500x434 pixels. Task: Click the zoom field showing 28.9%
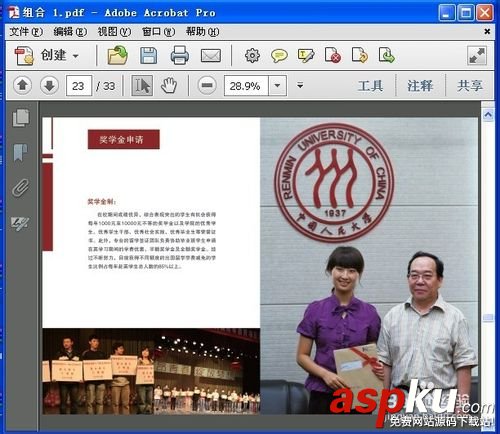pos(246,86)
